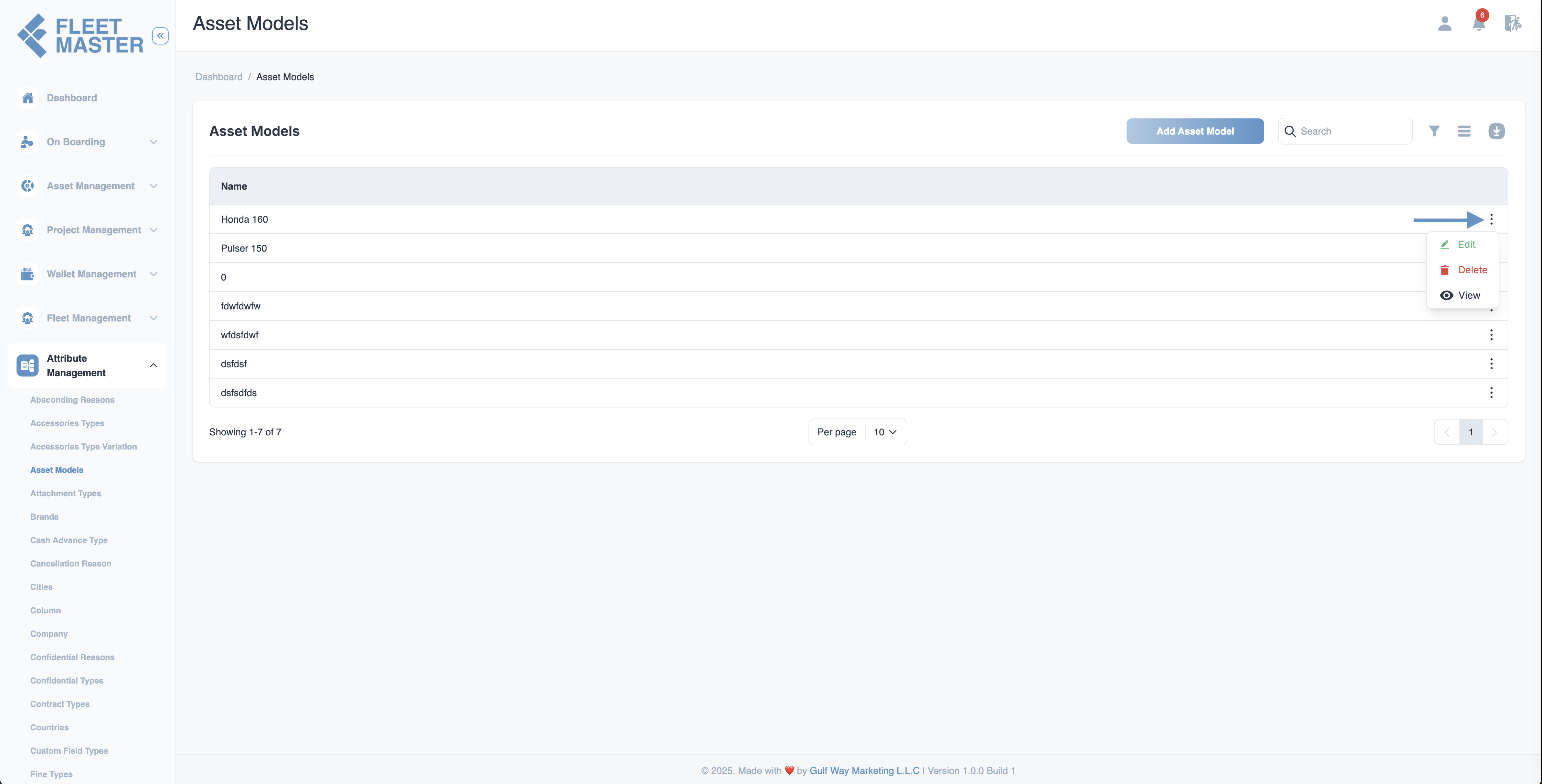Click the Name column header

[234, 186]
